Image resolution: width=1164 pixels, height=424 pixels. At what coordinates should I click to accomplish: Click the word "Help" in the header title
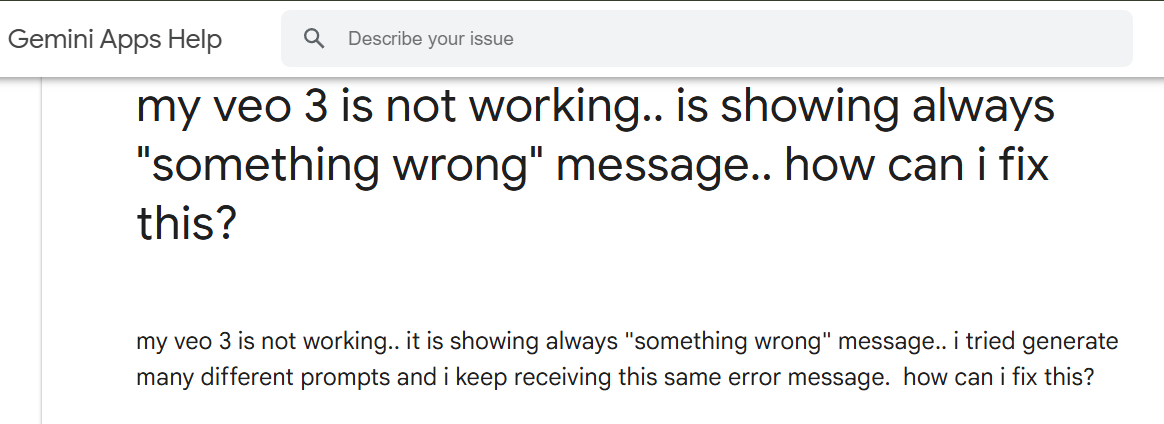click(x=195, y=39)
